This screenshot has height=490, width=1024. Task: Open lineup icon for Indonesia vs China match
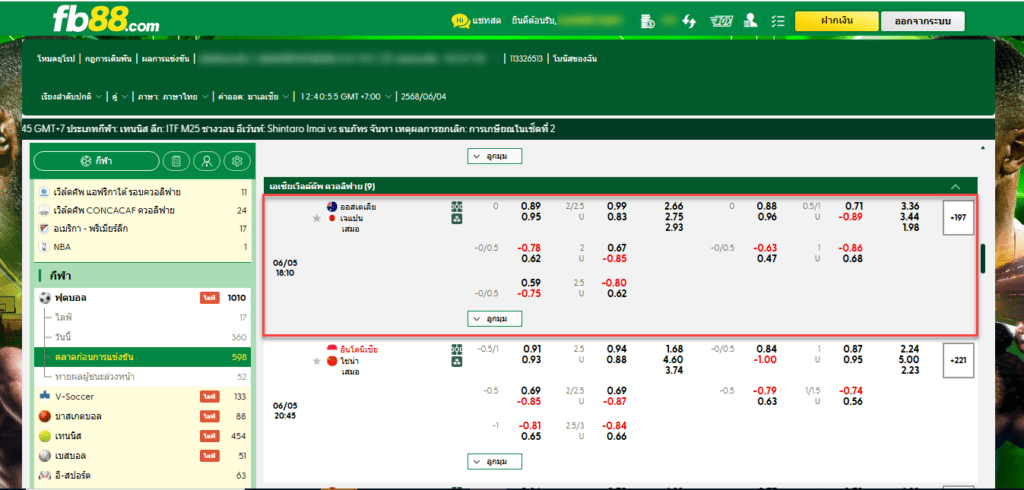[x=456, y=361]
